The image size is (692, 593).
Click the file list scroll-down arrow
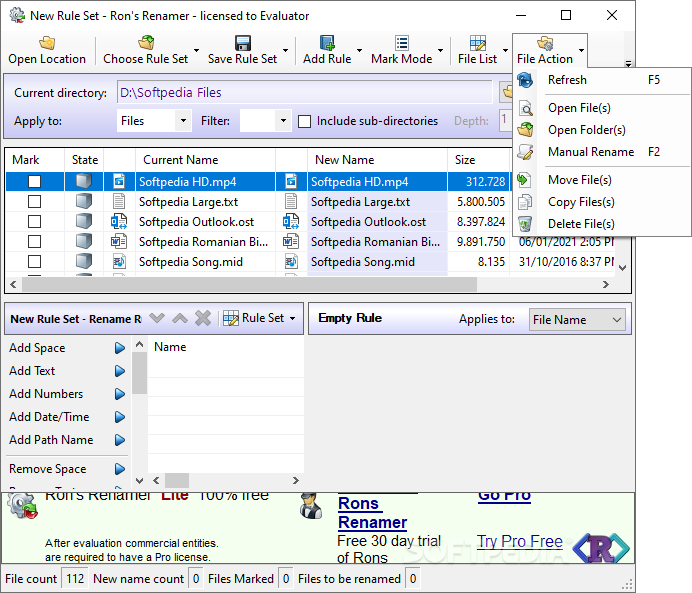coord(623,268)
